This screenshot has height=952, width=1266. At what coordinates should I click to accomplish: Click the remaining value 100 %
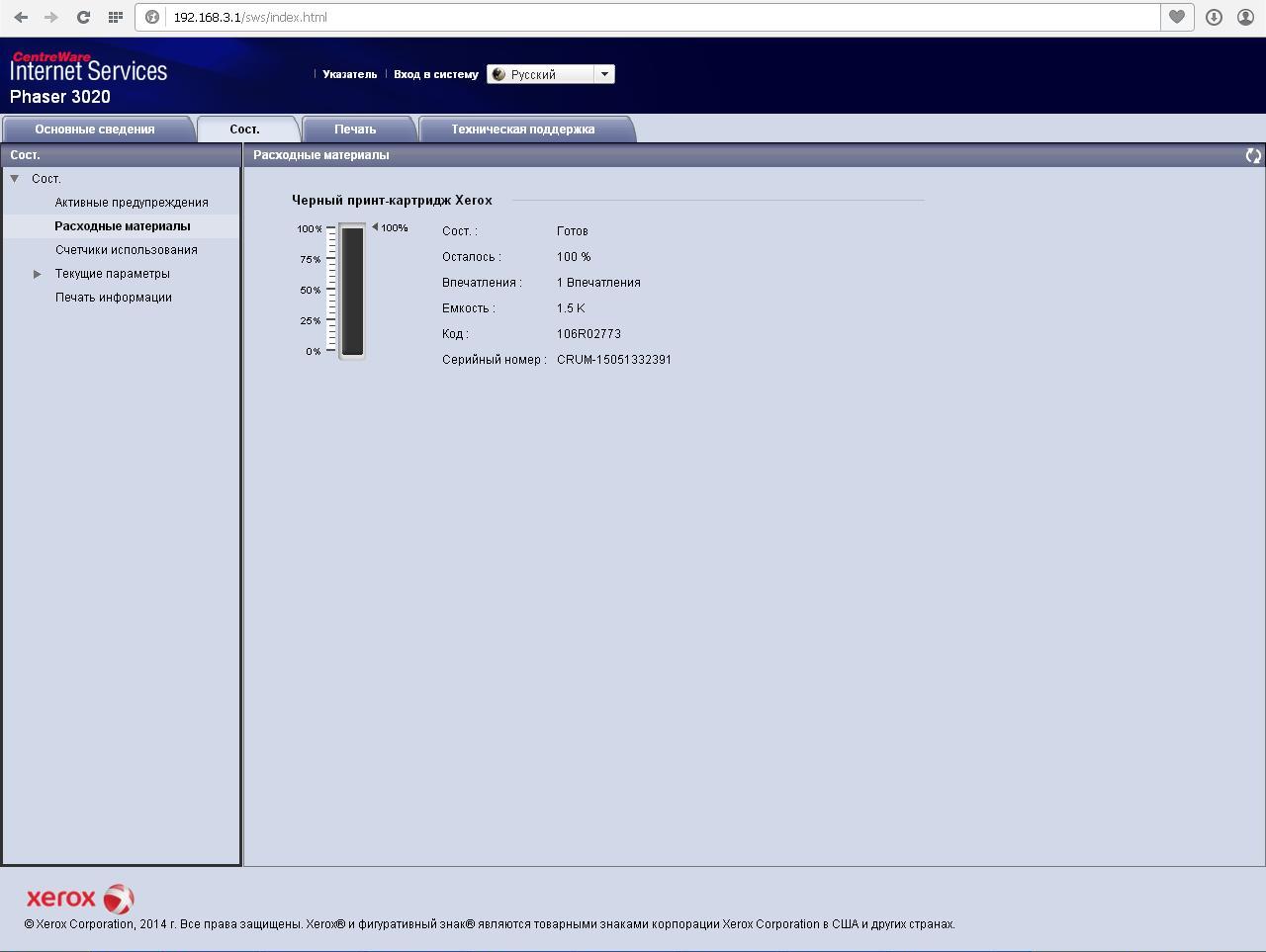pyautogui.click(x=574, y=257)
